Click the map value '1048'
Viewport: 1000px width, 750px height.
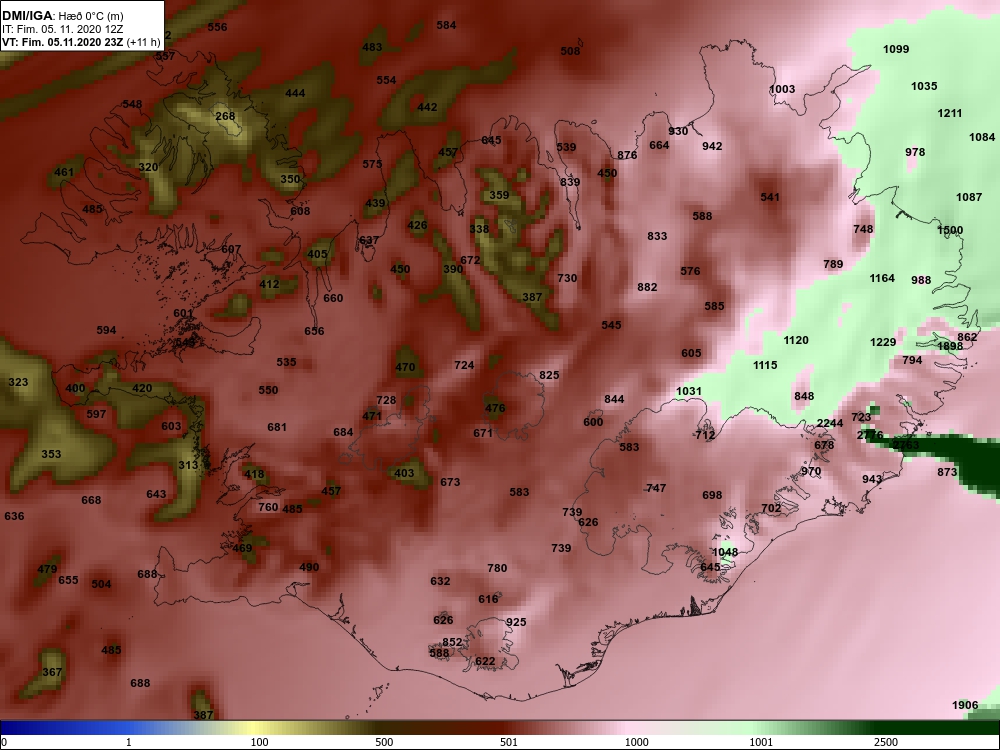(x=725, y=552)
